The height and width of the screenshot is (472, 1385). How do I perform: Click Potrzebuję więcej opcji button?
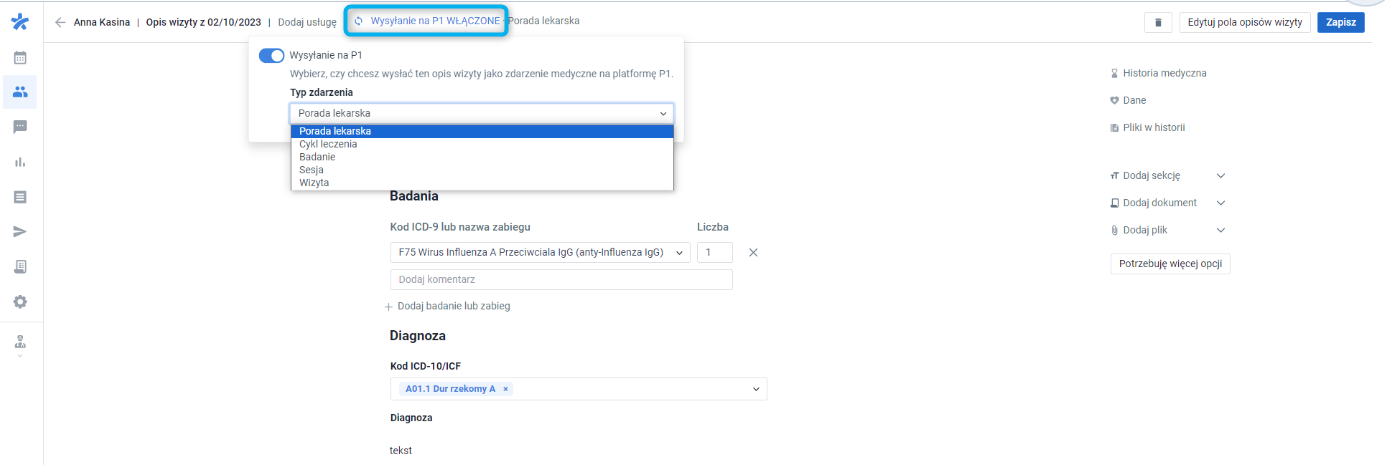(x=1170, y=264)
